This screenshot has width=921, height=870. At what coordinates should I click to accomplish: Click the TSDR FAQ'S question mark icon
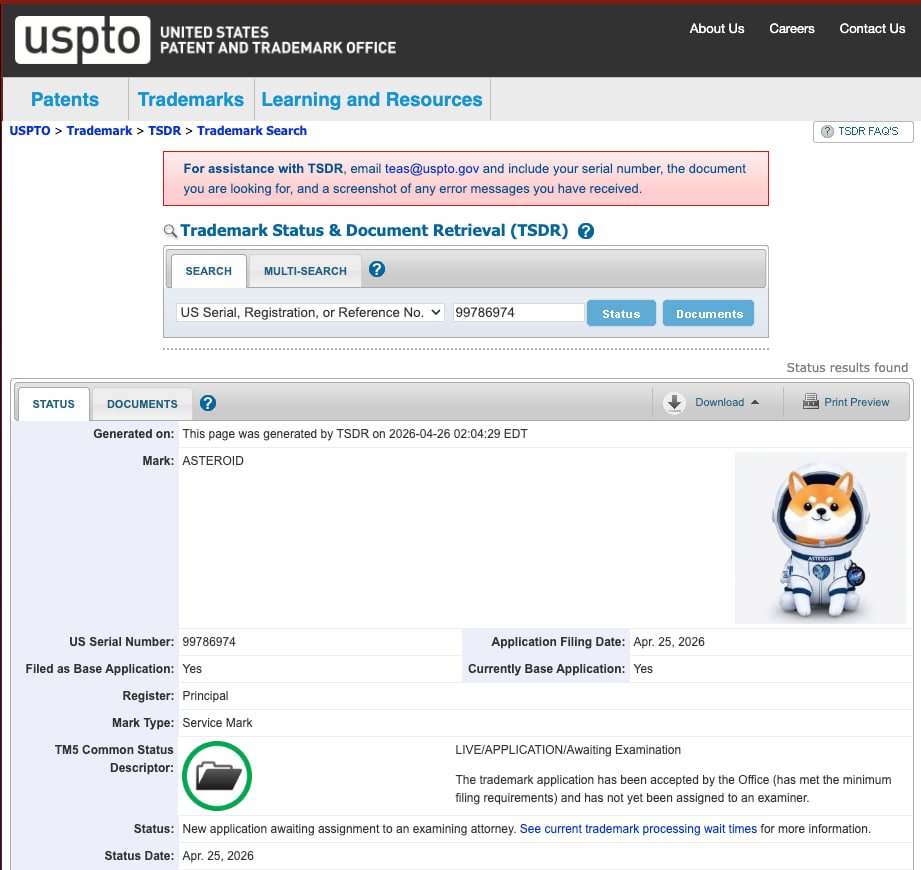coord(827,132)
